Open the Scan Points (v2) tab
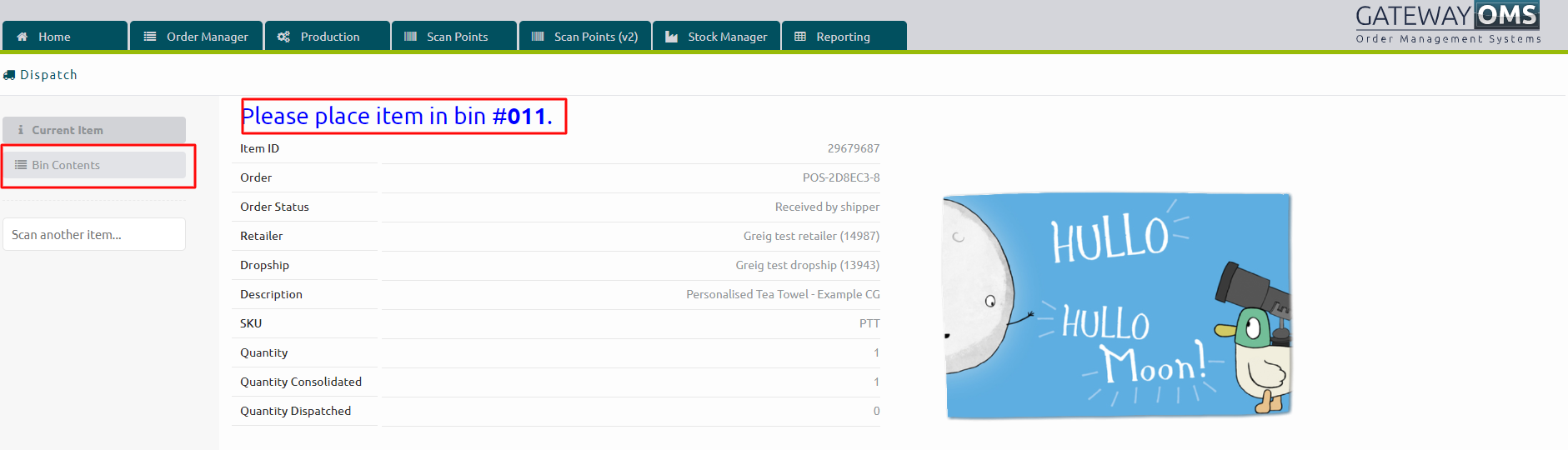Viewport: 1568px width, 450px height. (x=585, y=36)
